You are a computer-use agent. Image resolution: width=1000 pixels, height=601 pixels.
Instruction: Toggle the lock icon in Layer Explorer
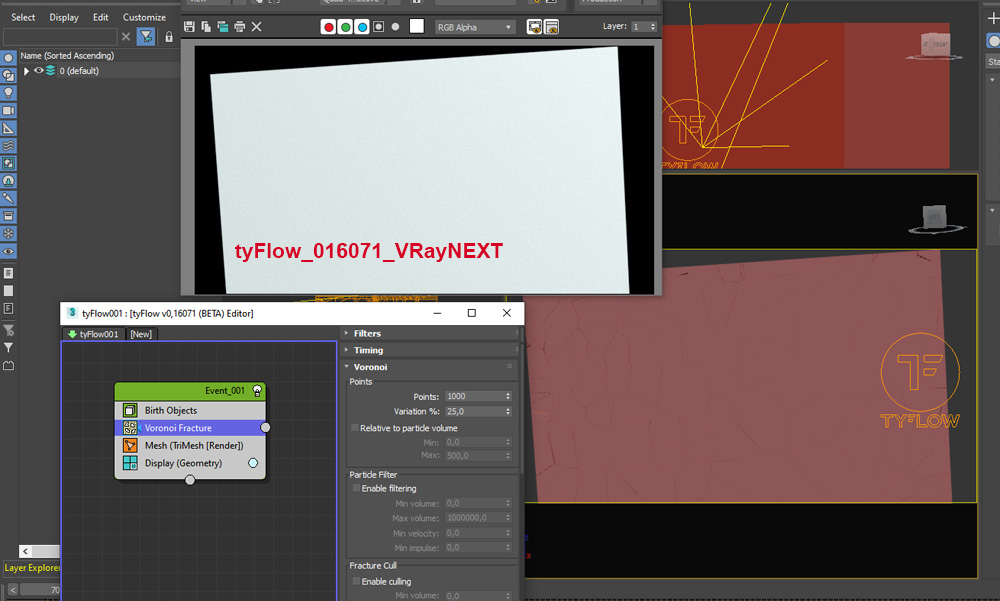click(x=169, y=37)
